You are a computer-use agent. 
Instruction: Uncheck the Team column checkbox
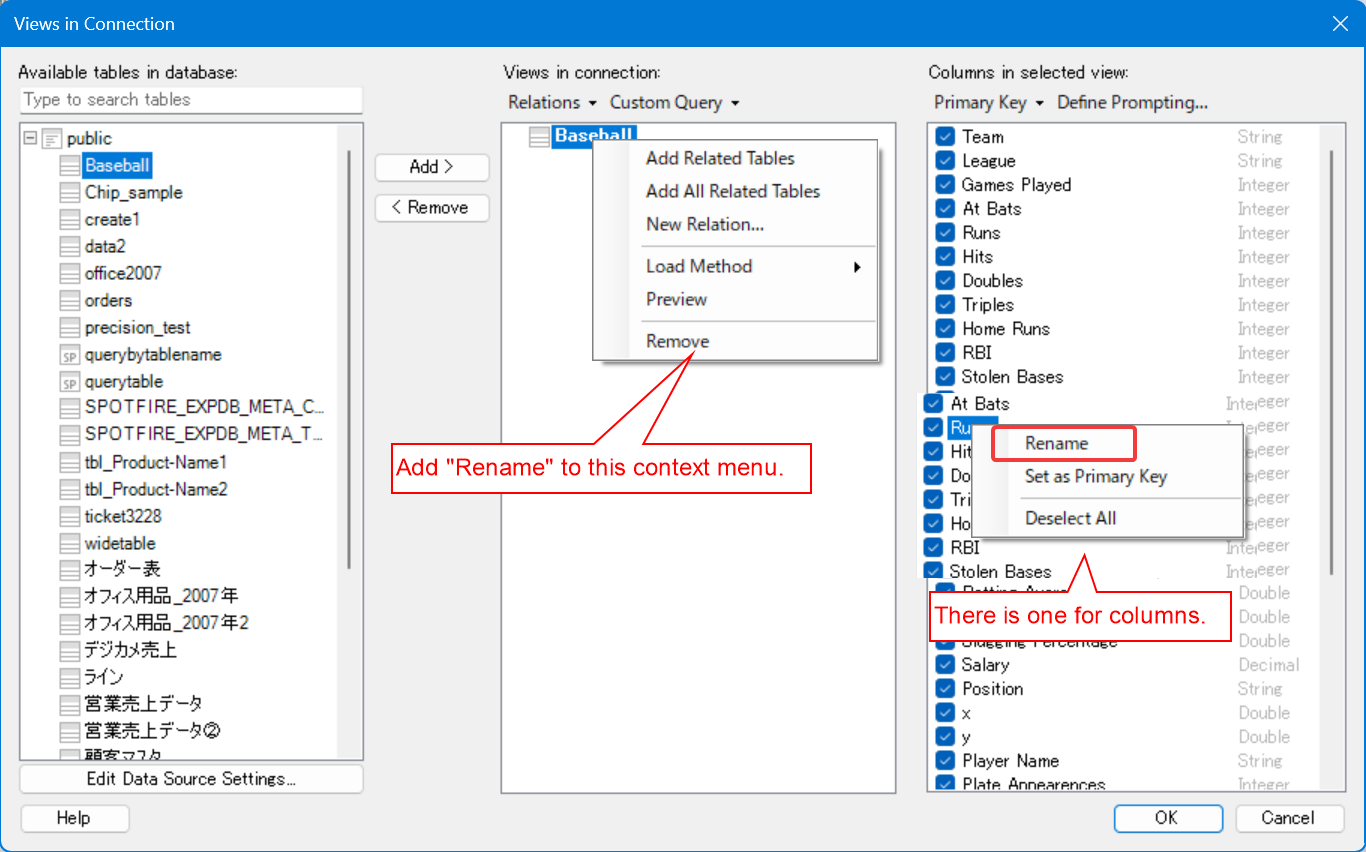[945, 137]
